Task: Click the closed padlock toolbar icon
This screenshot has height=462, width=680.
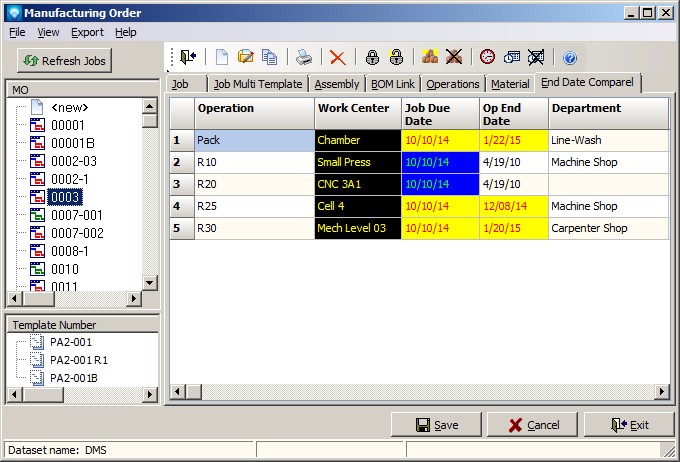Action: click(x=372, y=58)
